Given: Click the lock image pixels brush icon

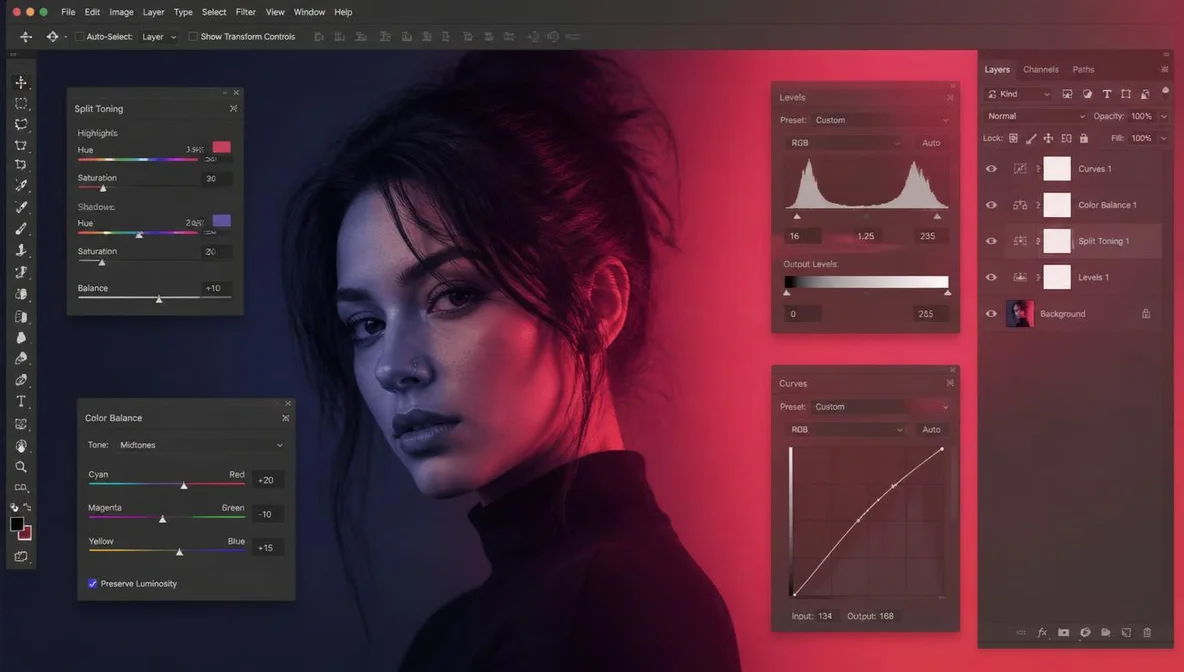Looking at the screenshot, I should click(1031, 138).
